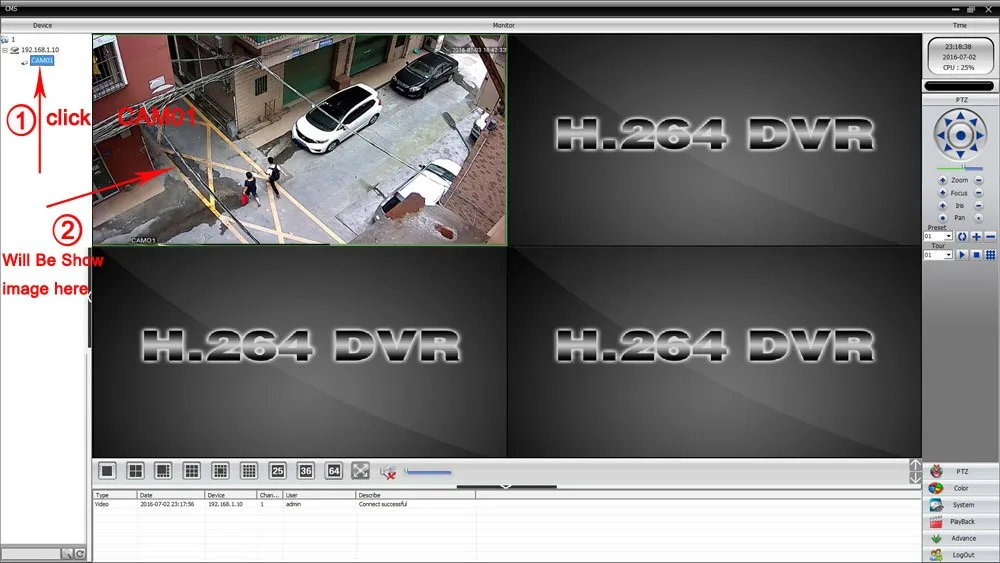The image size is (1000, 563).
Task: Switch to 25-view layout
Action: coord(277,471)
